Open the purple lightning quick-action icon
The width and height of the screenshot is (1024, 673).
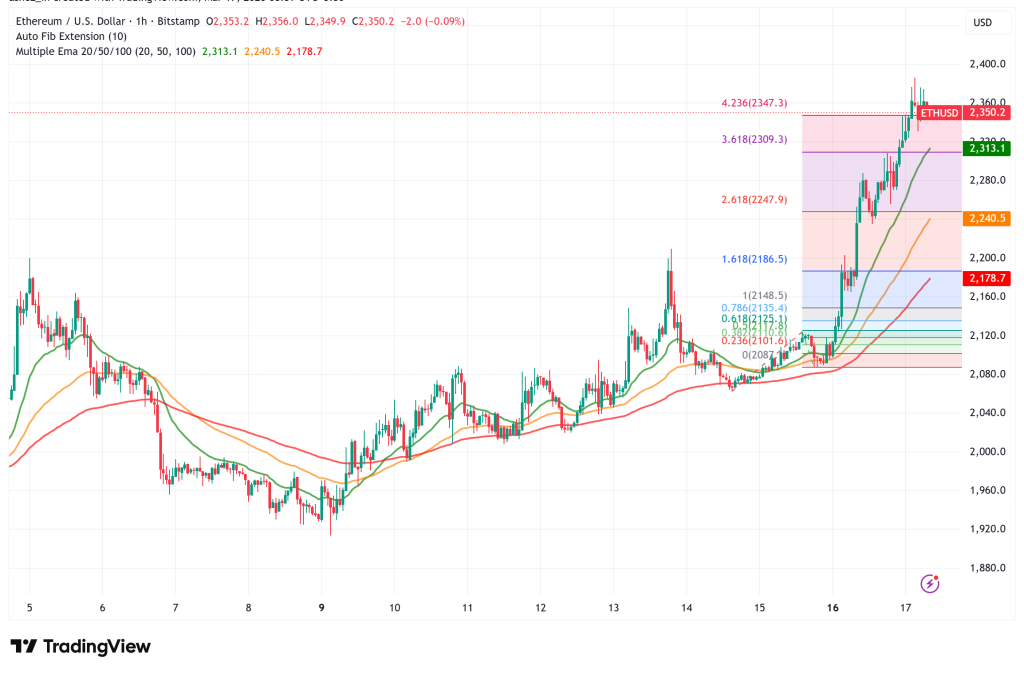point(930,584)
